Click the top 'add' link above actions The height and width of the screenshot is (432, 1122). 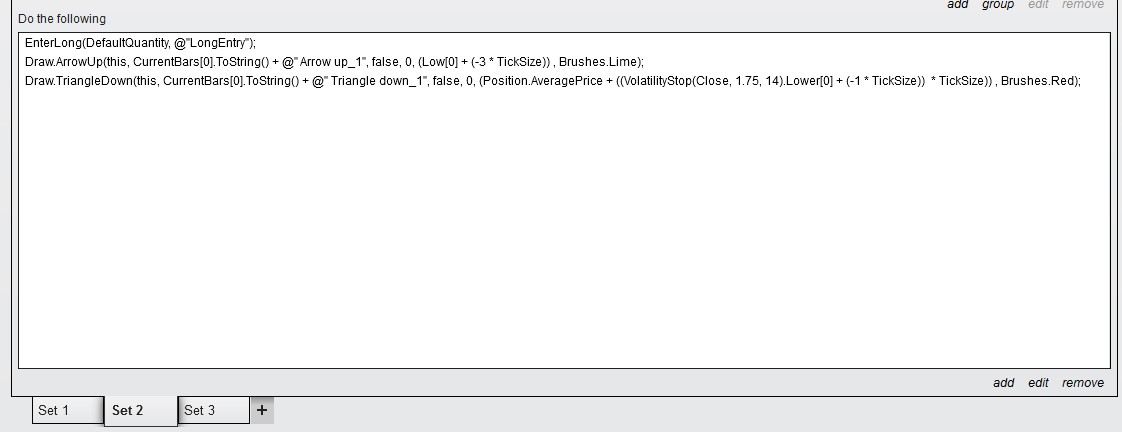[957, 5]
